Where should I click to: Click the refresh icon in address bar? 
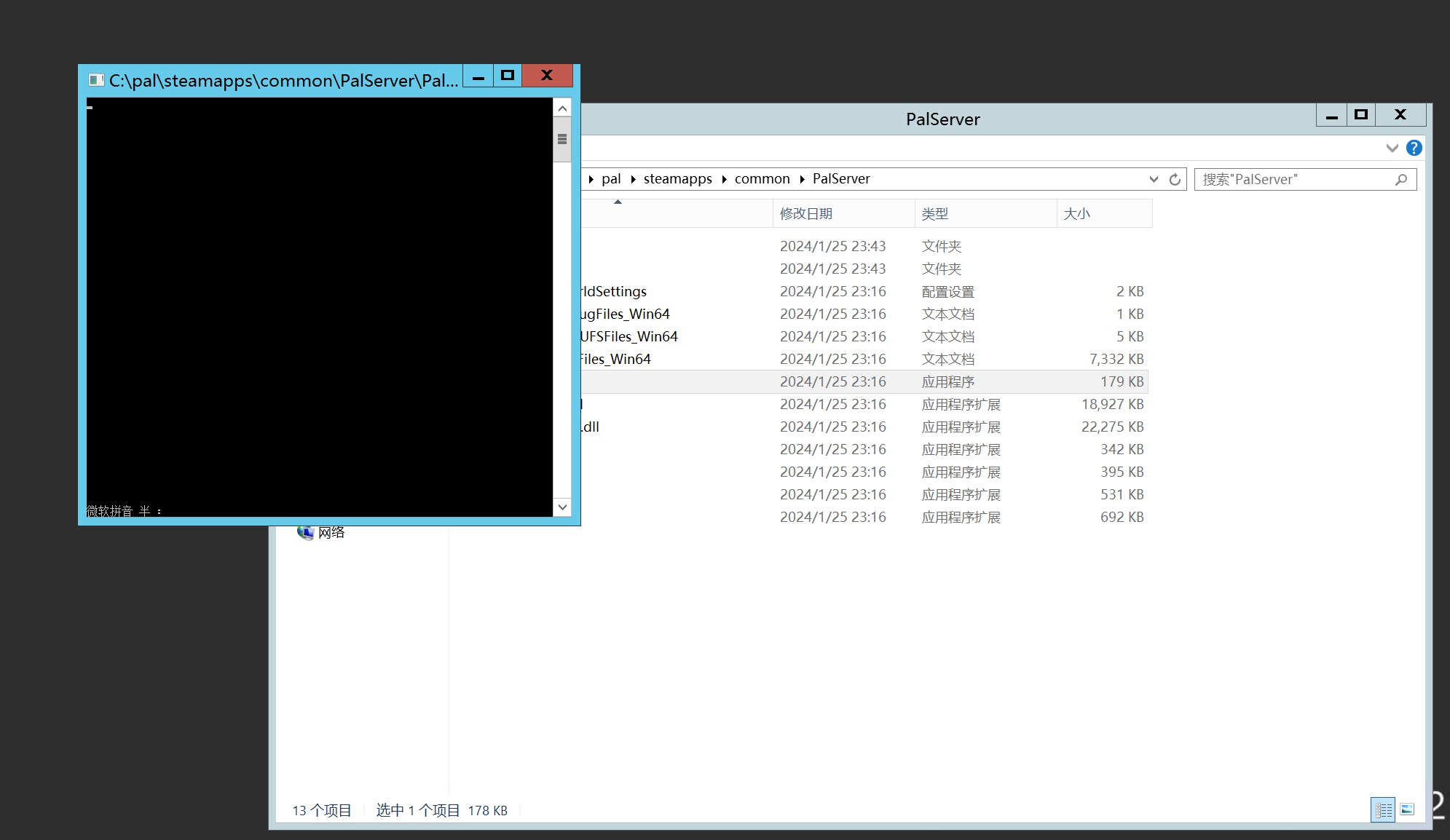pyautogui.click(x=1175, y=179)
